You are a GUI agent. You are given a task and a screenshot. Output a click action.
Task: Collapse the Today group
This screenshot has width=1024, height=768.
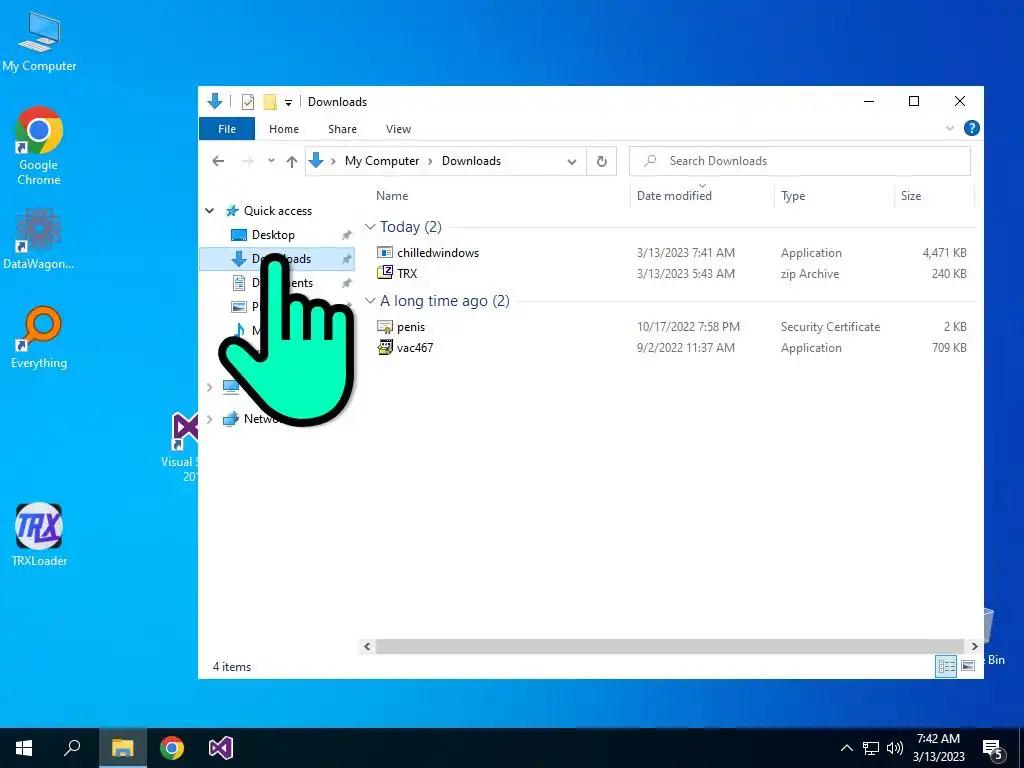click(370, 227)
